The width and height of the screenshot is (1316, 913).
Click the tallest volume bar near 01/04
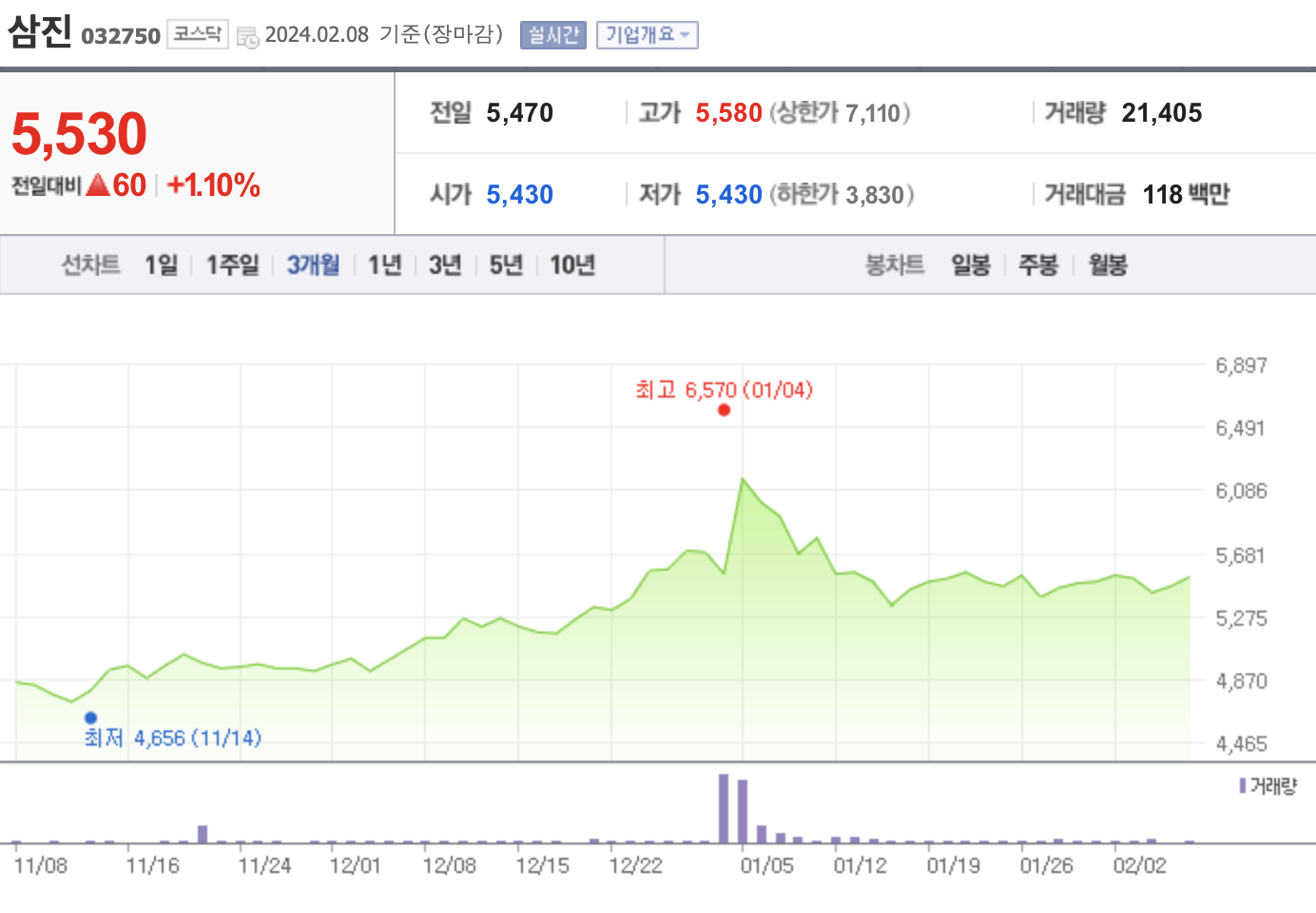pos(724,808)
